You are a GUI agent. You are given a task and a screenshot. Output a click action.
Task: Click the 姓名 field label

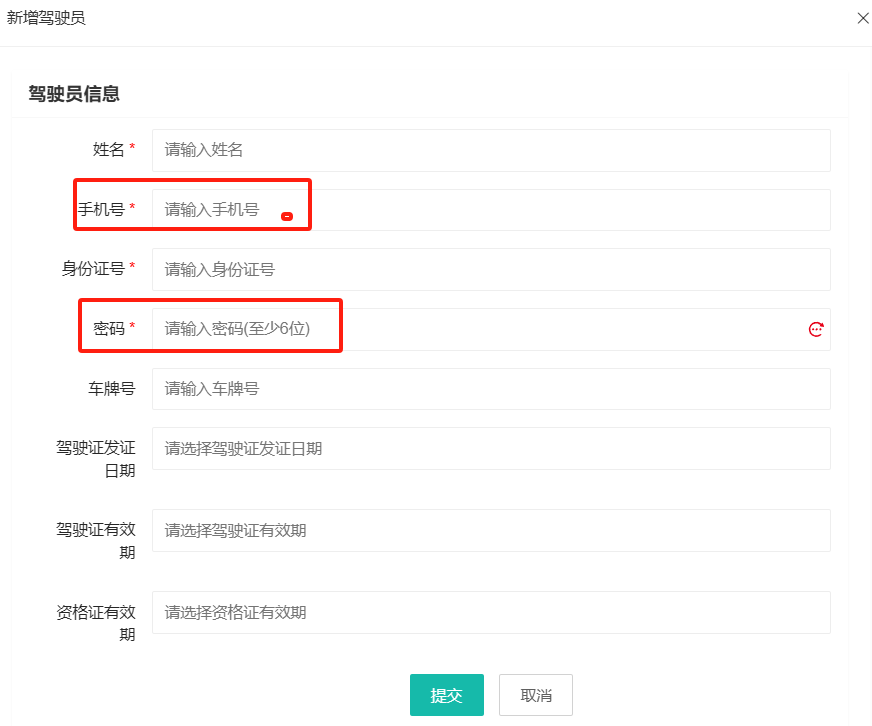108,150
